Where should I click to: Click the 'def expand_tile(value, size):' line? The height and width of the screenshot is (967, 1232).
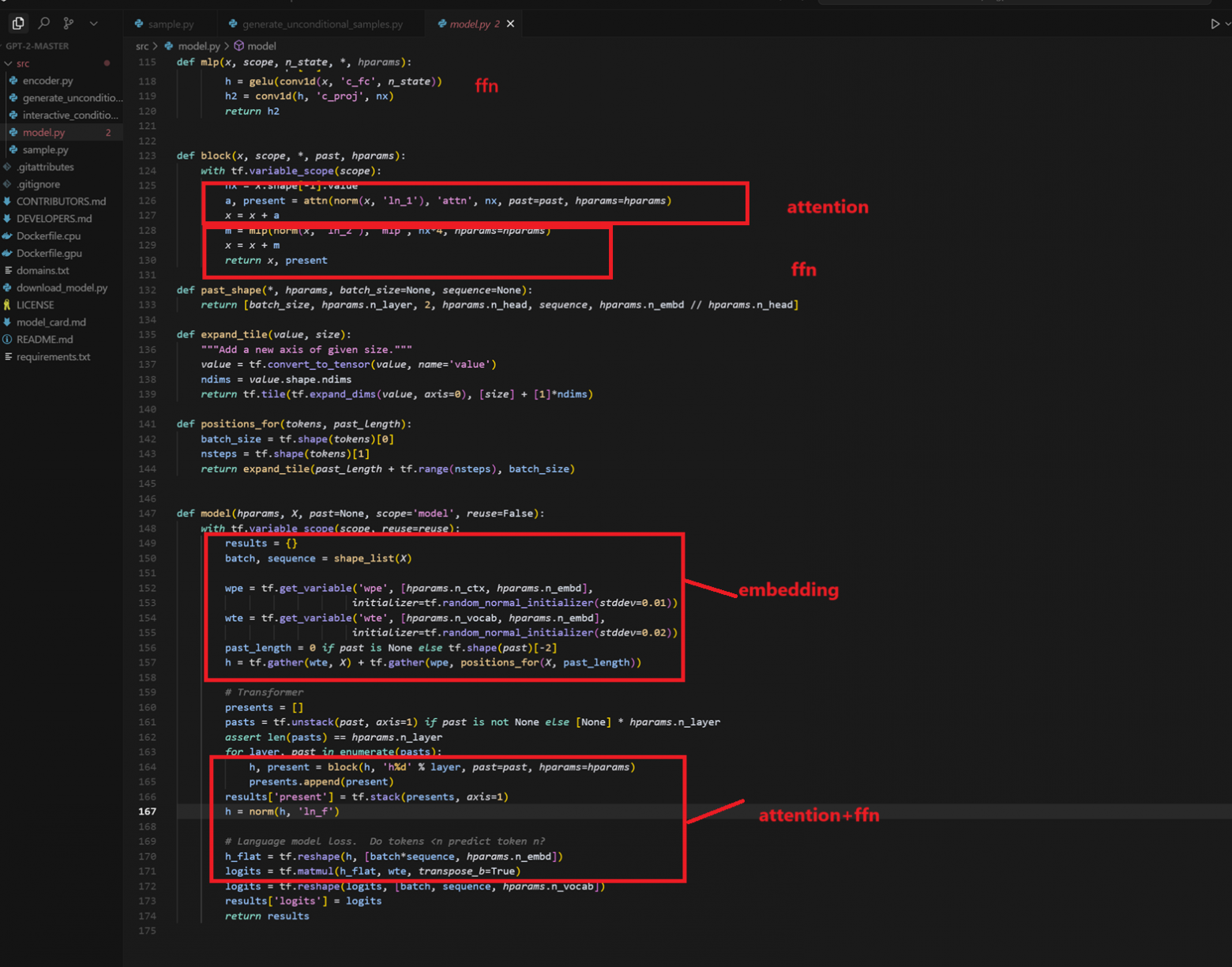264,334
